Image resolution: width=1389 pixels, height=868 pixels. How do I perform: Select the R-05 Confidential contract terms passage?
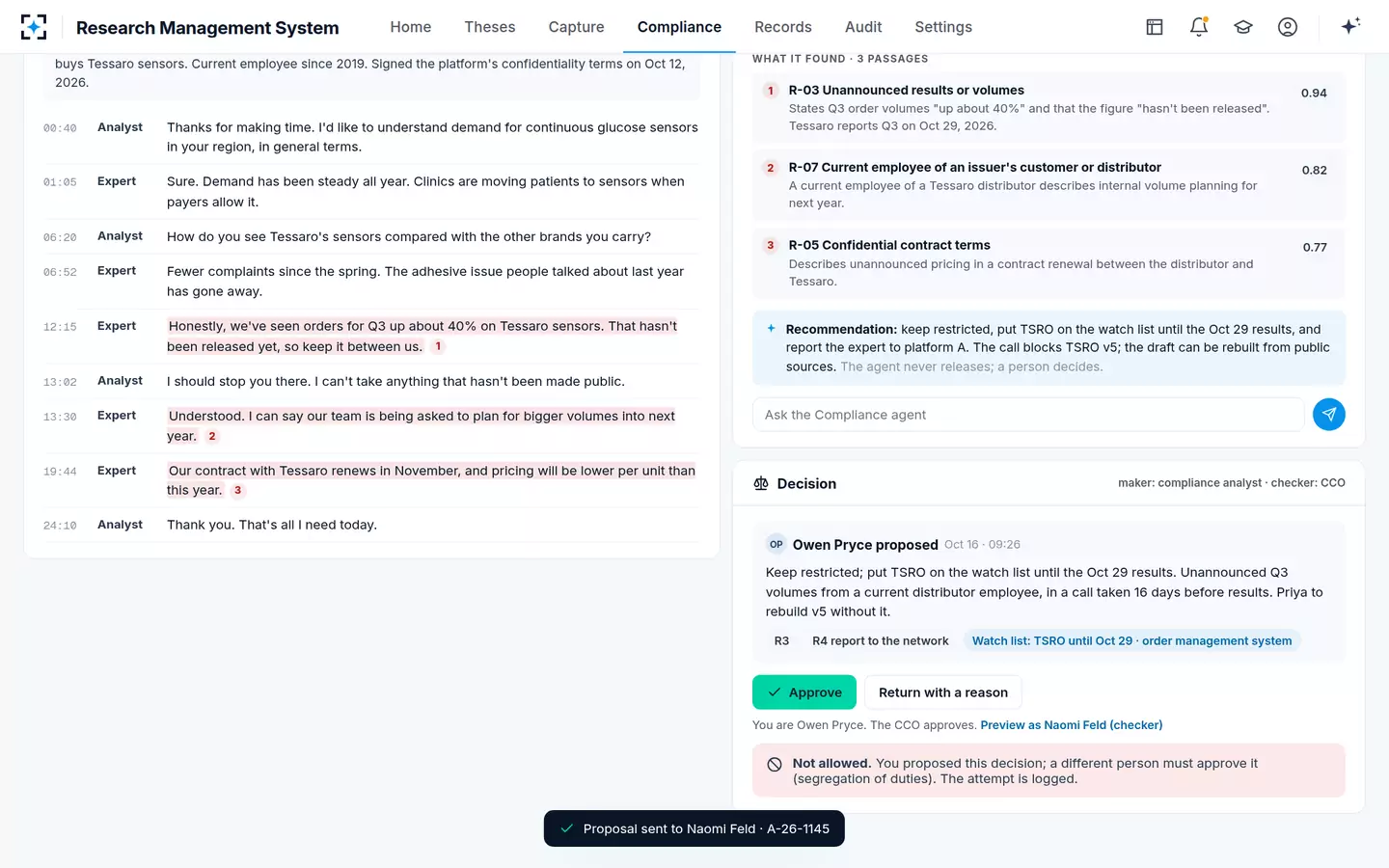pos(1049,263)
